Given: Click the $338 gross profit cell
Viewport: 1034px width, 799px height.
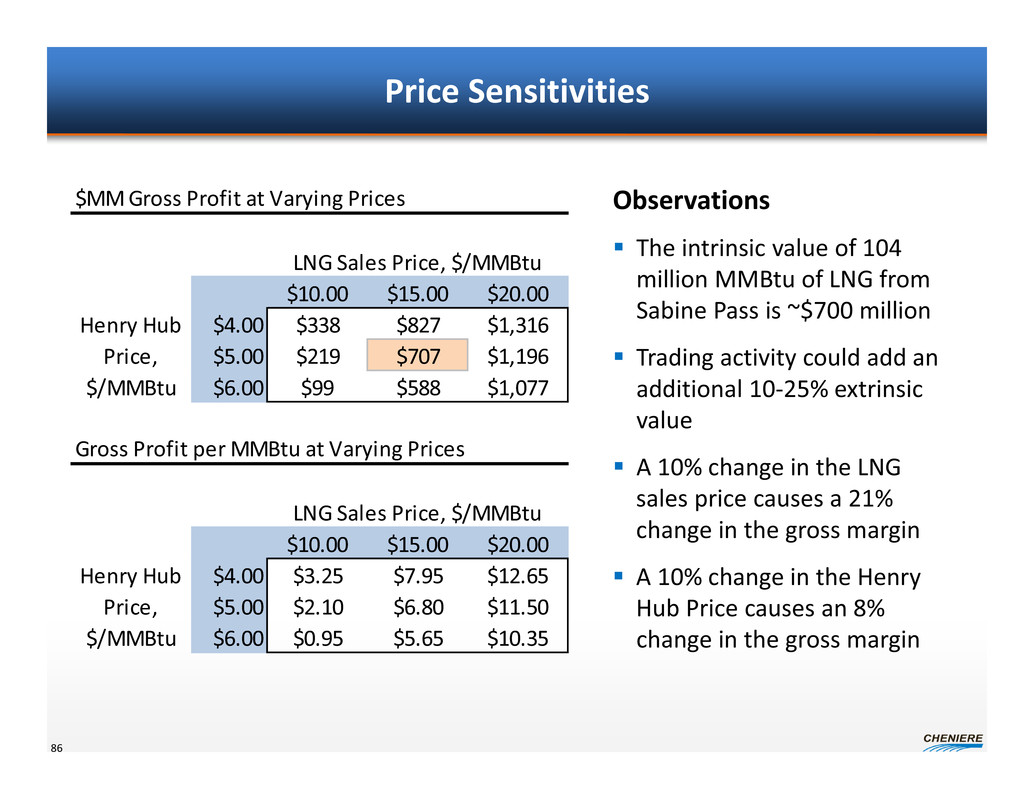Looking at the screenshot, I should tap(316, 325).
